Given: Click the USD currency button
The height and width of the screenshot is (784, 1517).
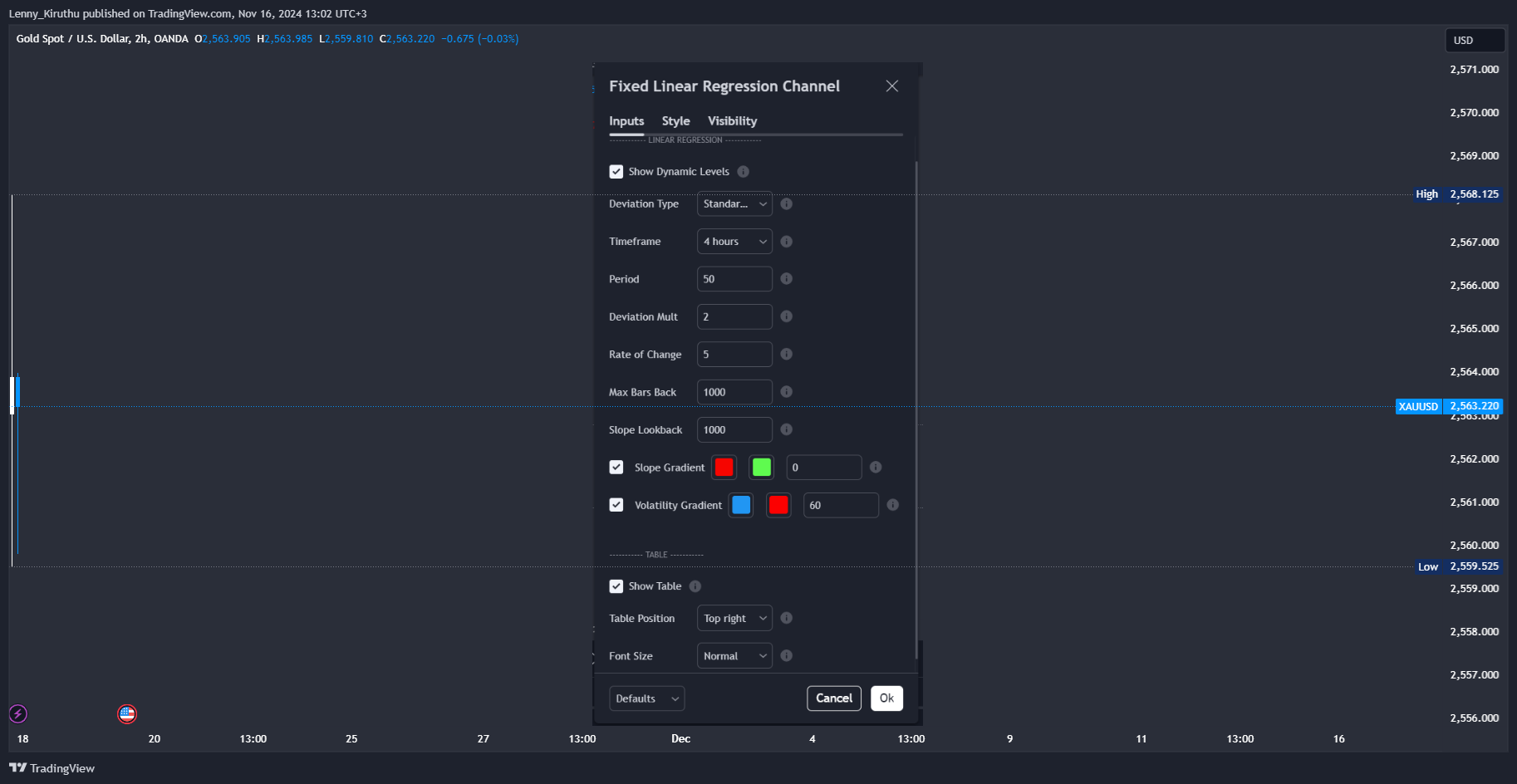Looking at the screenshot, I should (1475, 40).
